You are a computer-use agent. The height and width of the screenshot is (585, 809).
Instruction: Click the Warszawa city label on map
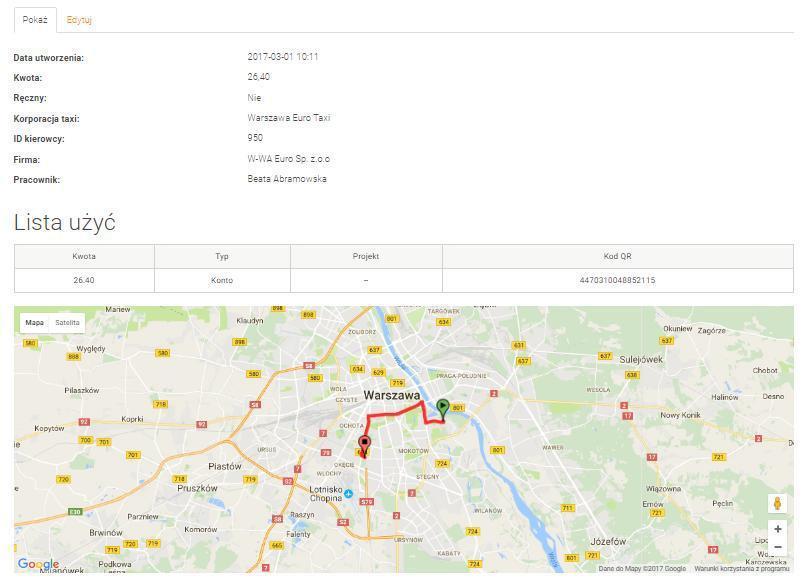[392, 396]
